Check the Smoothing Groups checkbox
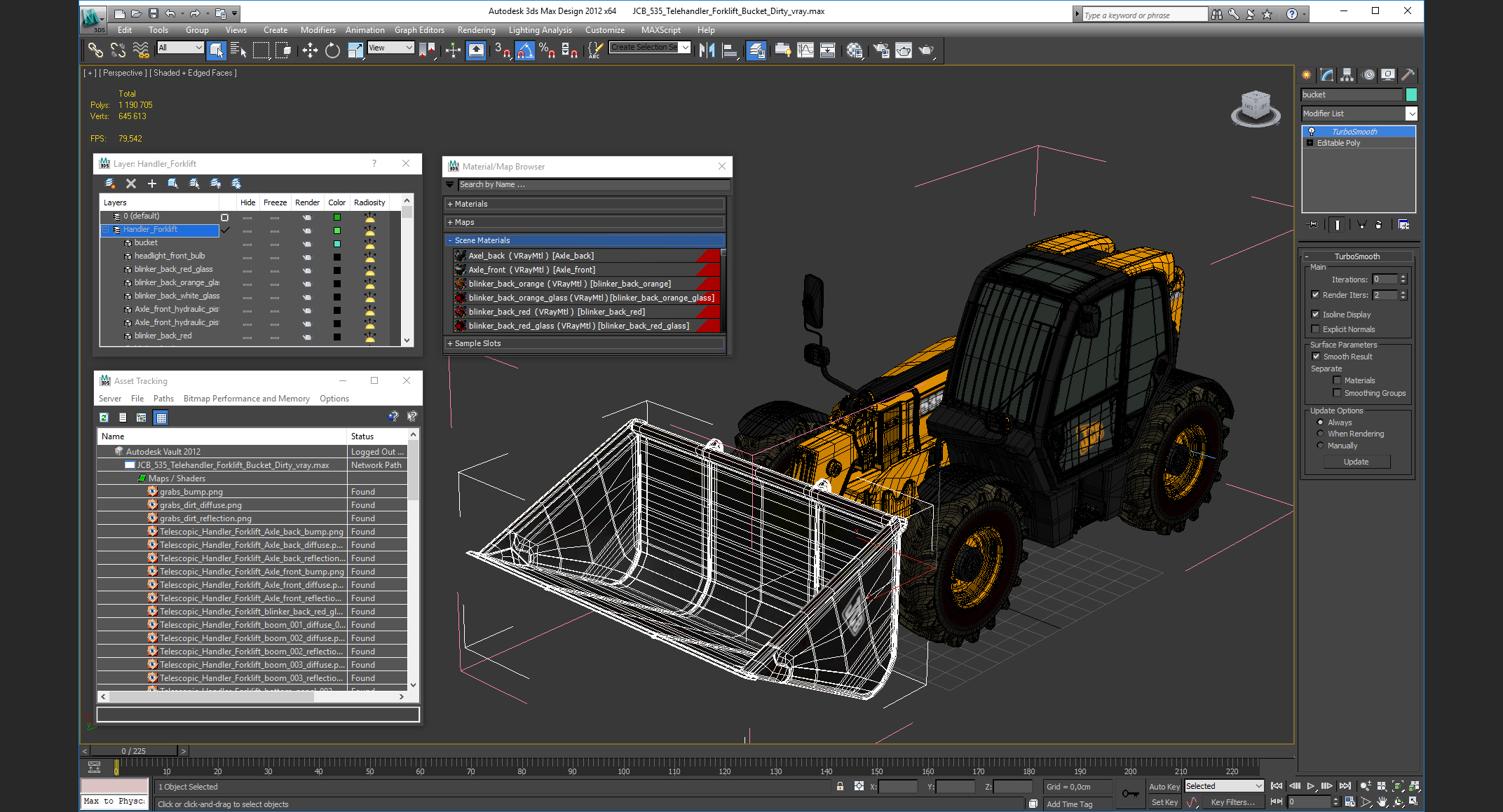 point(1337,393)
